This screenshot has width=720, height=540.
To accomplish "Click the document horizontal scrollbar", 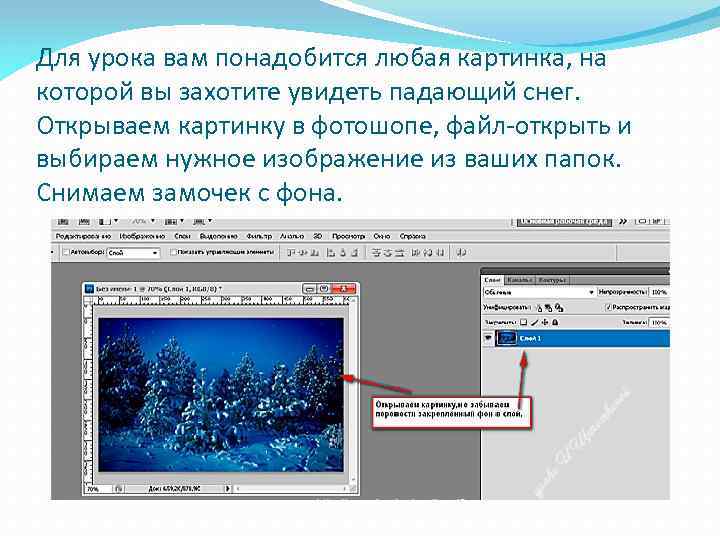I will 291,489.
